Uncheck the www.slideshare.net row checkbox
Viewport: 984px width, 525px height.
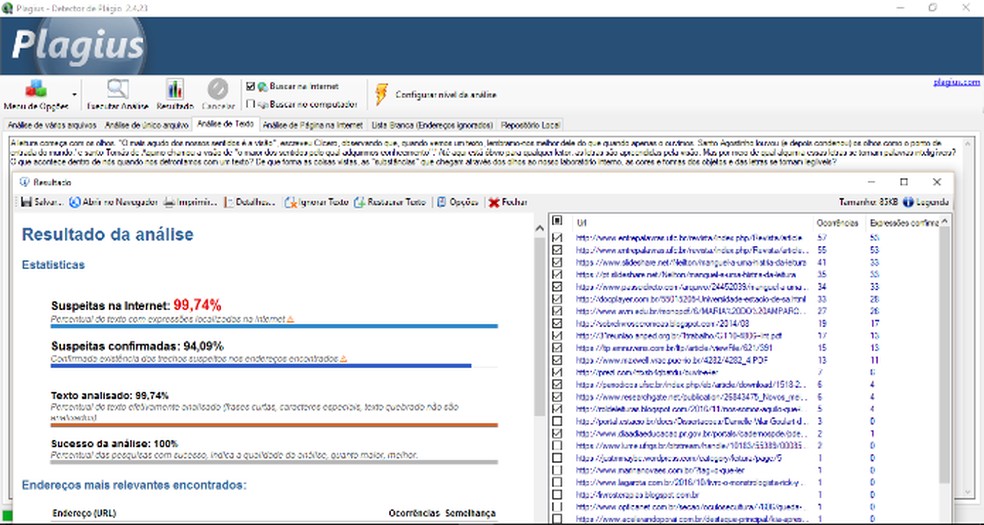tap(557, 262)
